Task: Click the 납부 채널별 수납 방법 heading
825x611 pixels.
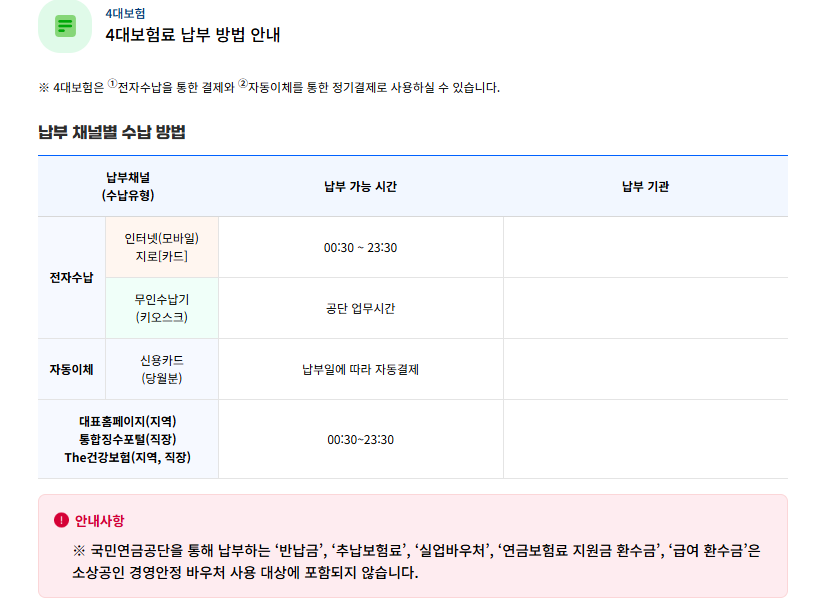Action: pos(111,133)
